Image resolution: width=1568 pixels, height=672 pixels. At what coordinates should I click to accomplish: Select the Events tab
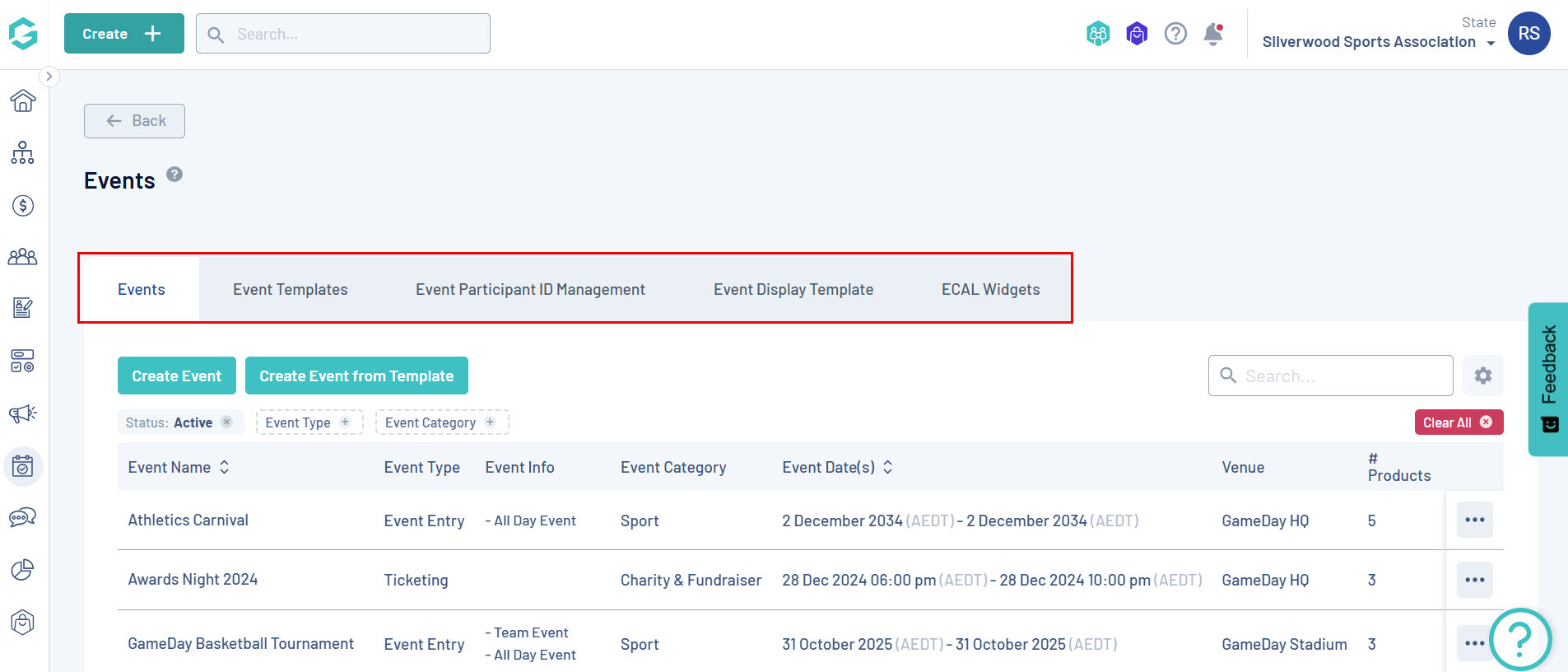(142, 289)
